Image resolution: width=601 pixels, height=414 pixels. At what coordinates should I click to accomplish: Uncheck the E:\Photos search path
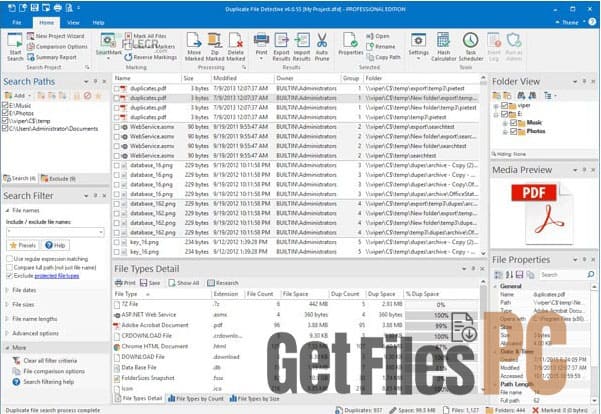[x=5, y=113]
